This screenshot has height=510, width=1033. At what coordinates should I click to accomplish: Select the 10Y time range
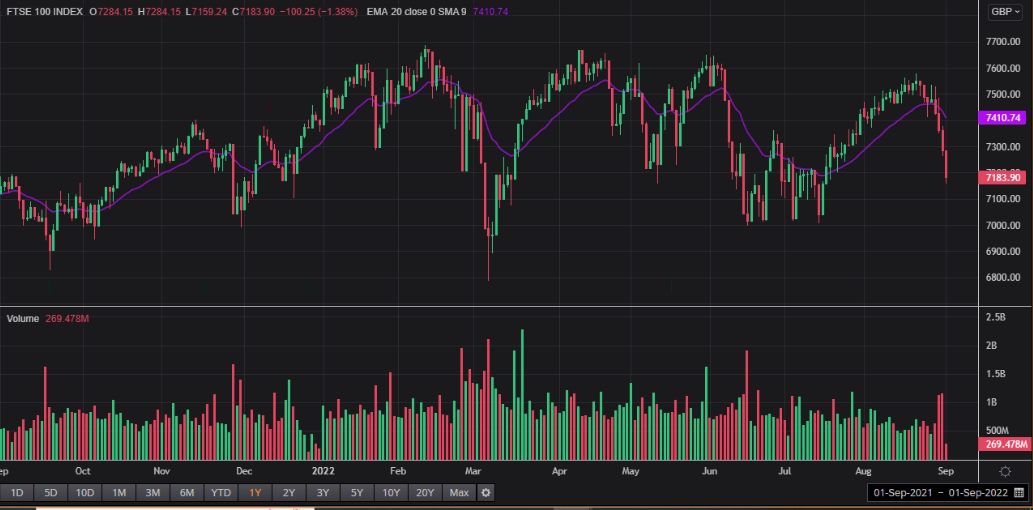391,493
